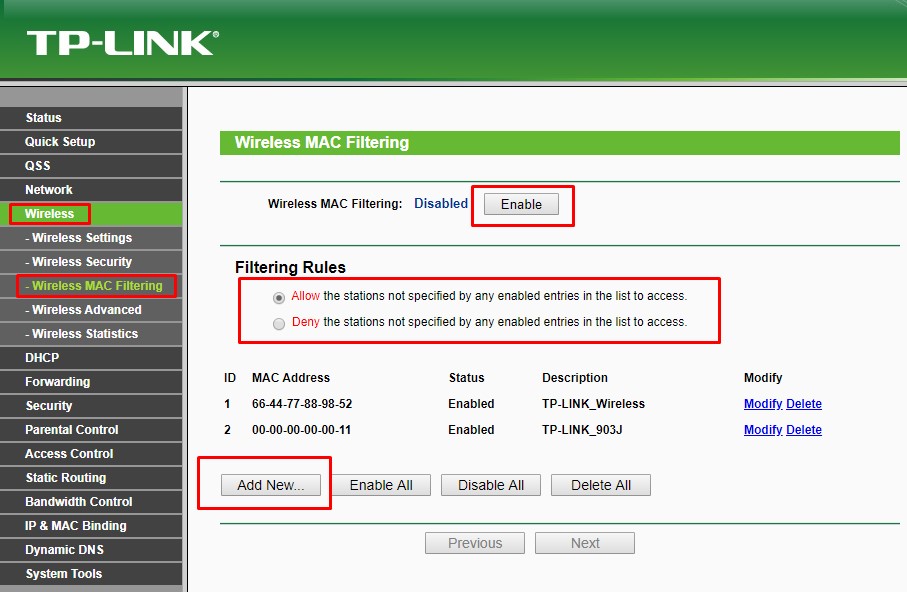The height and width of the screenshot is (592, 907).
Task: Open System Tools section
Action: pyautogui.click(x=91, y=574)
